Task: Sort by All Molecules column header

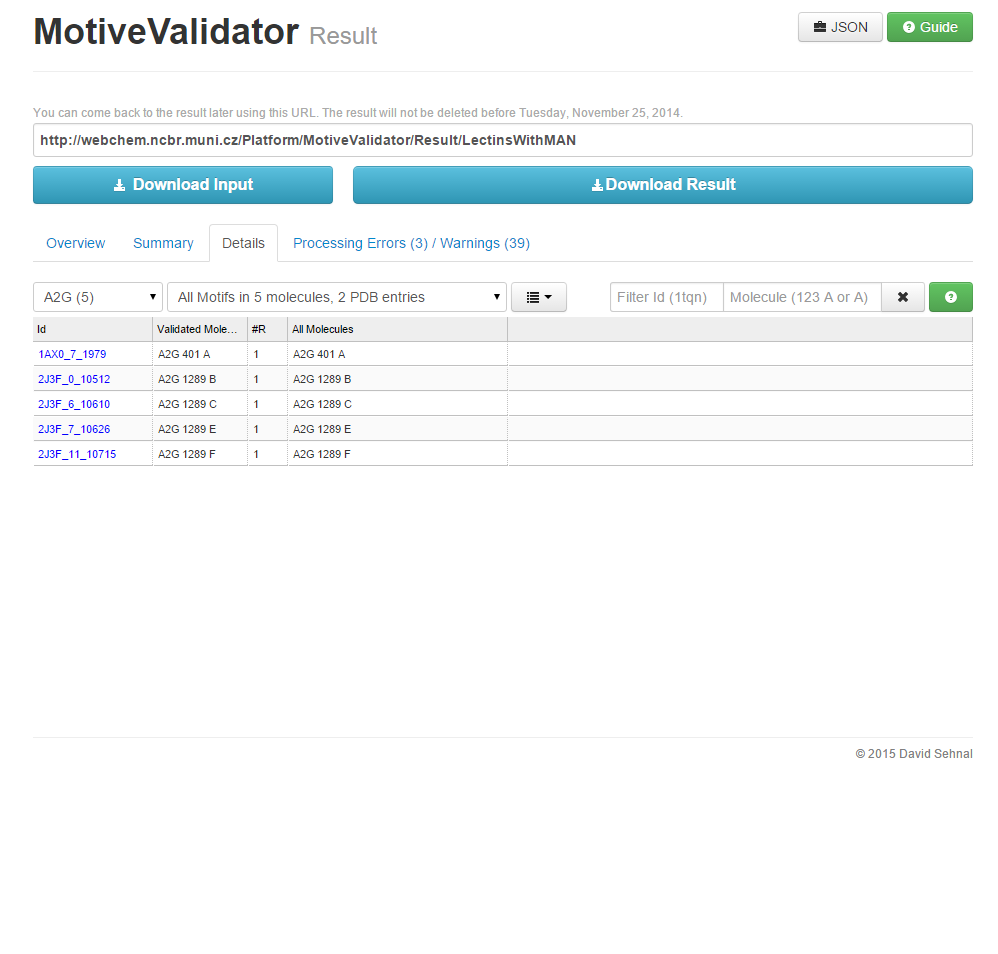Action: [398, 329]
